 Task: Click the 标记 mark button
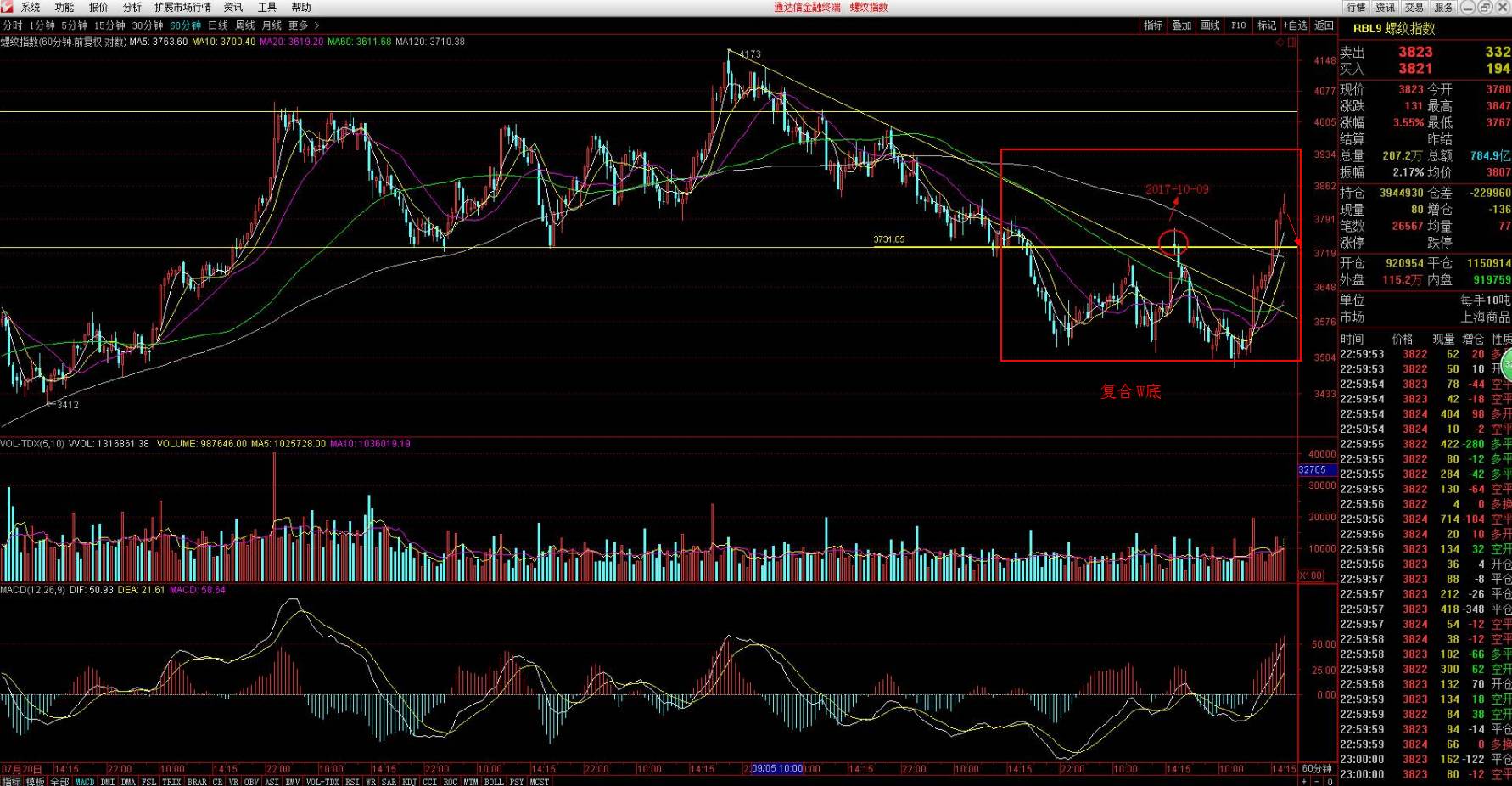click(1267, 25)
